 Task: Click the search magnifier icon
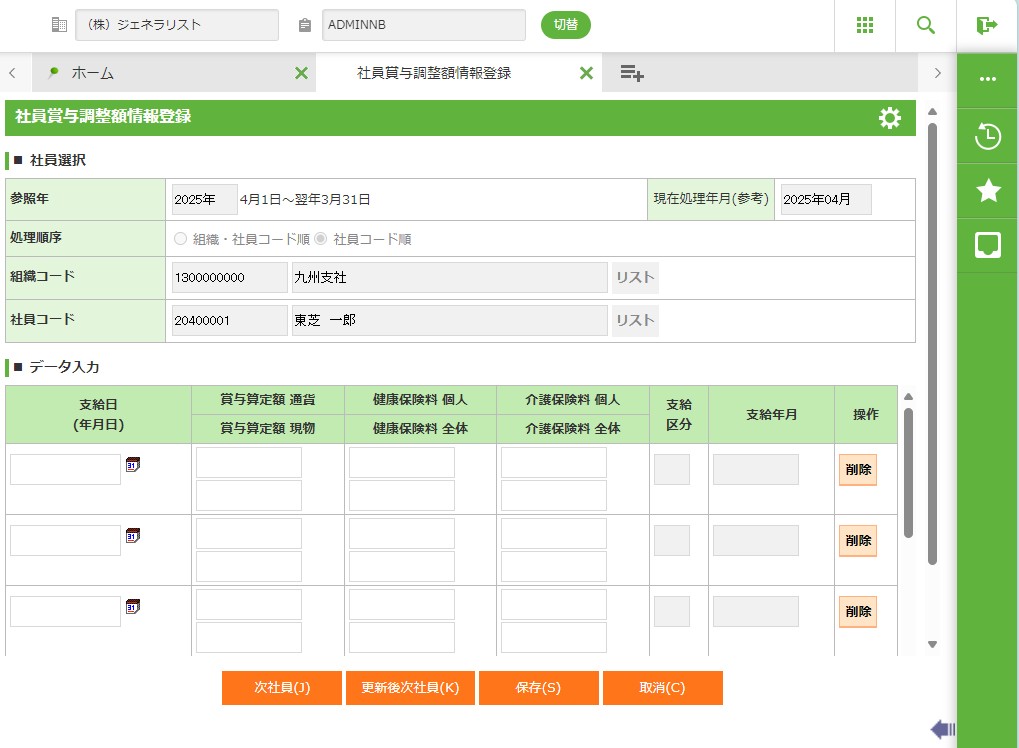(x=926, y=25)
